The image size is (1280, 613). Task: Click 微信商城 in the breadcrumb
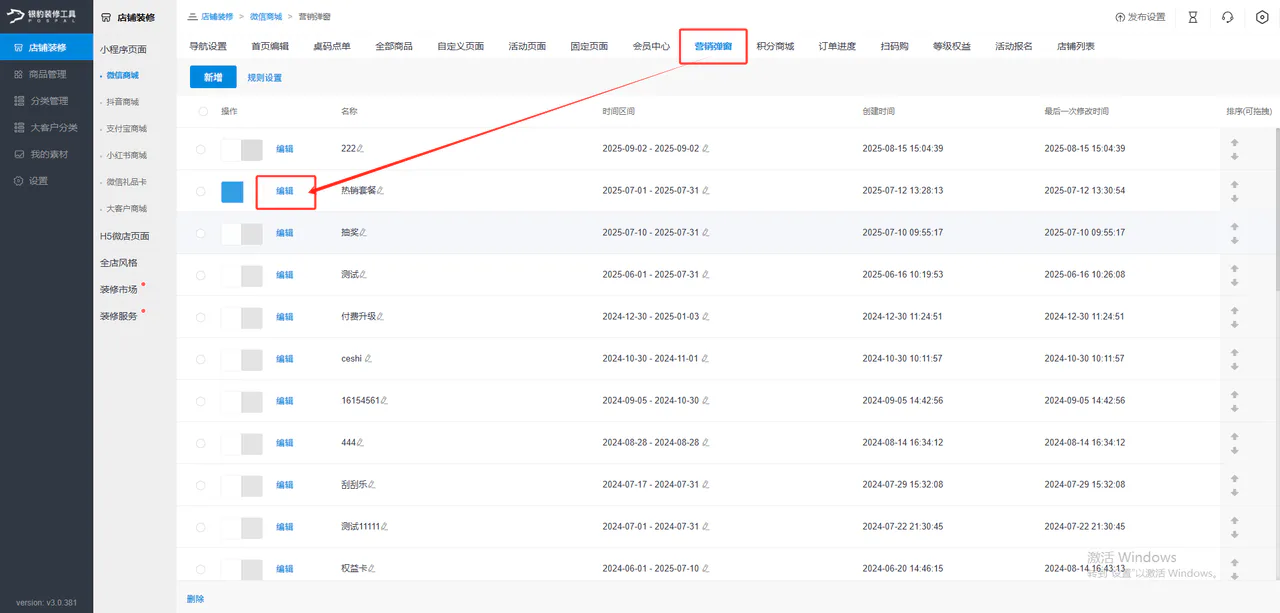[x=265, y=17]
